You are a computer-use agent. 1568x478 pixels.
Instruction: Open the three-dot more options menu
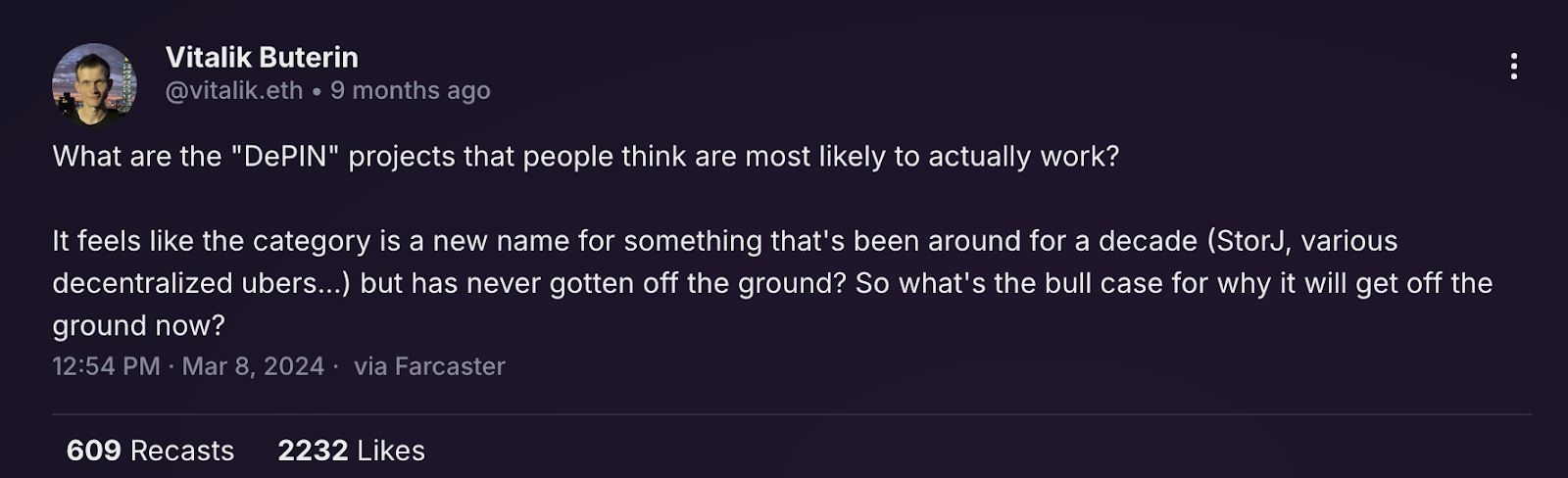pyautogui.click(x=1514, y=67)
